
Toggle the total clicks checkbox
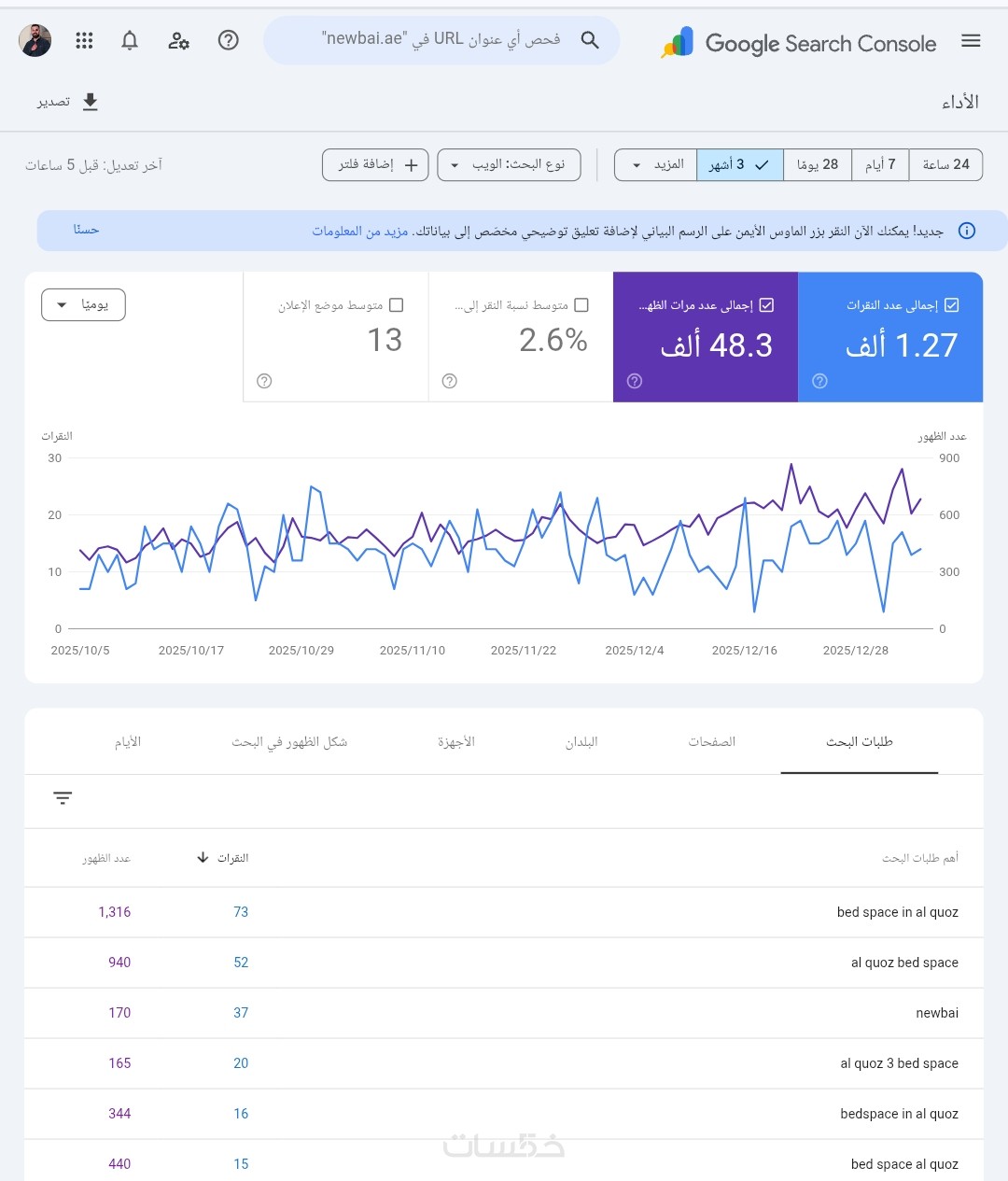click(x=952, y=305)
